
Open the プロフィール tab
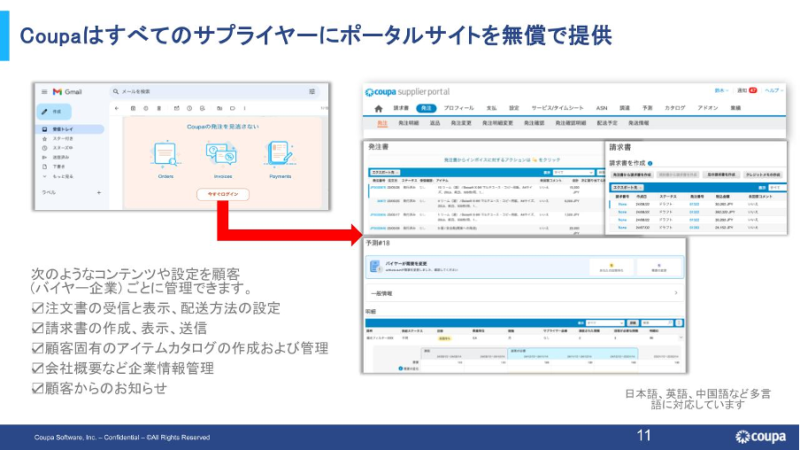click(459, 108)
